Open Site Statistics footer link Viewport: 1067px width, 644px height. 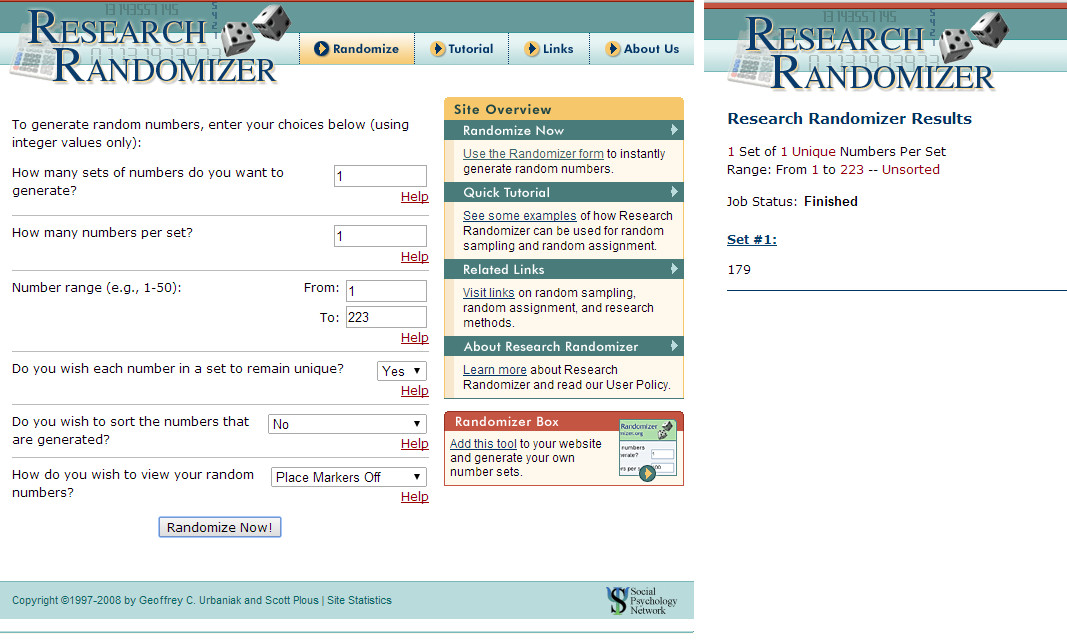tap(359, 600)
